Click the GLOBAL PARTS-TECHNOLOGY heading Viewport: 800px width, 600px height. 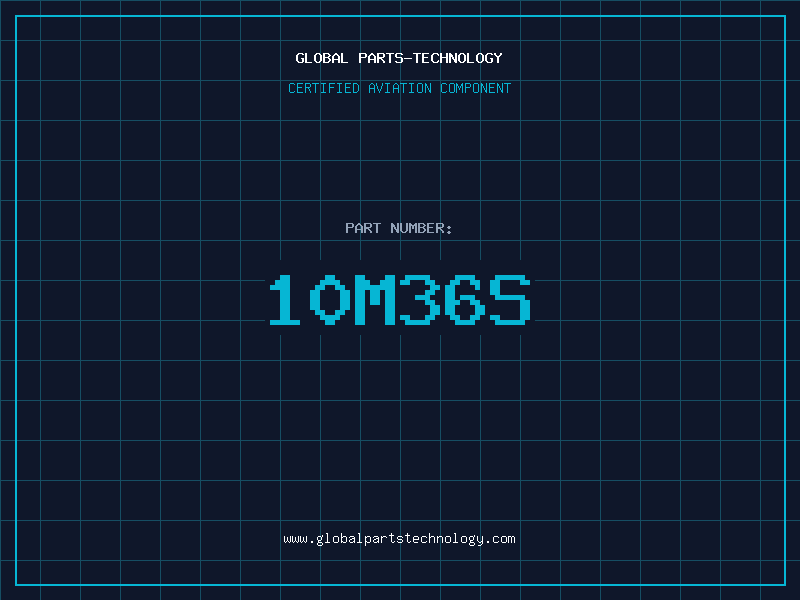(399, 58)
